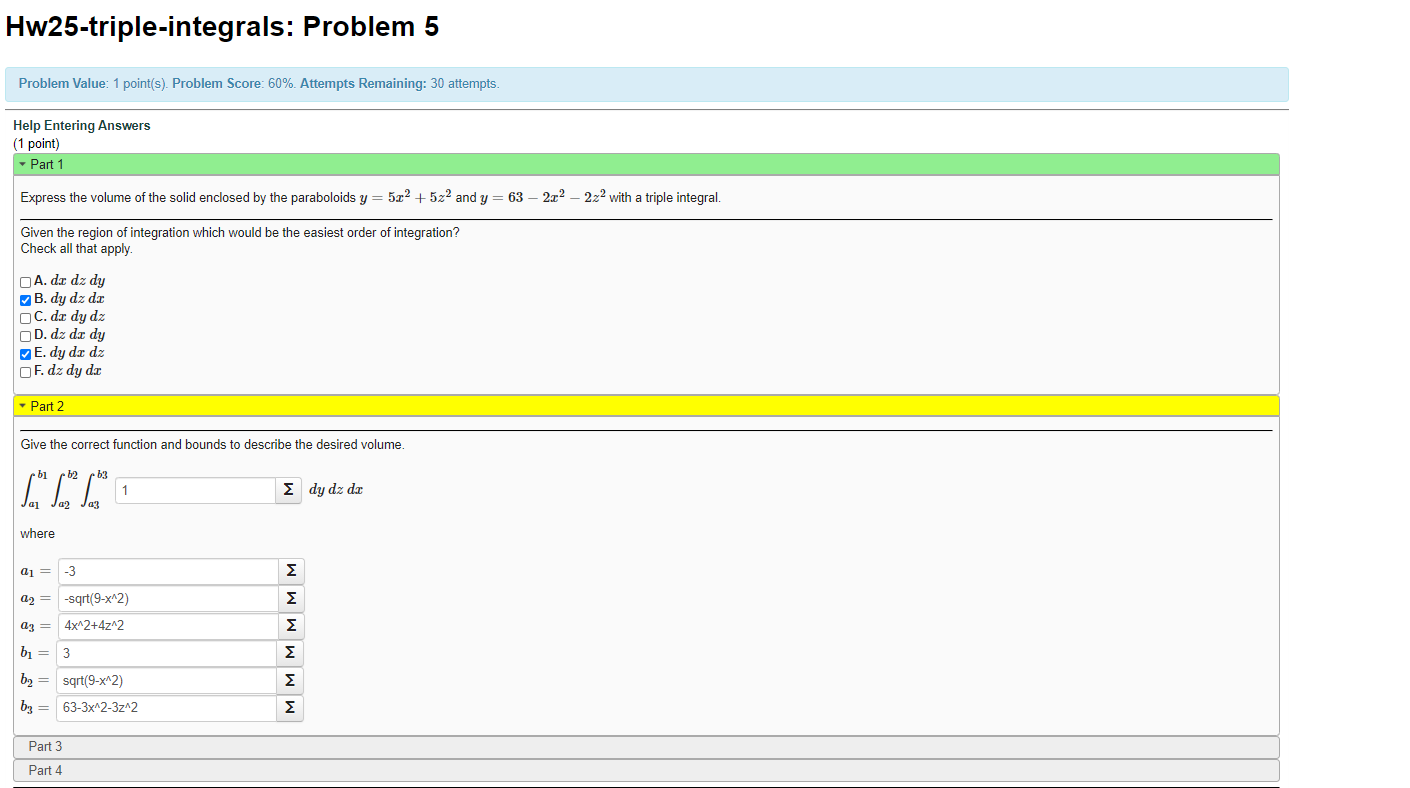Click the sigma icon beside a1 bound
The width and height of the screenshot is (1410, 788).
291,570
